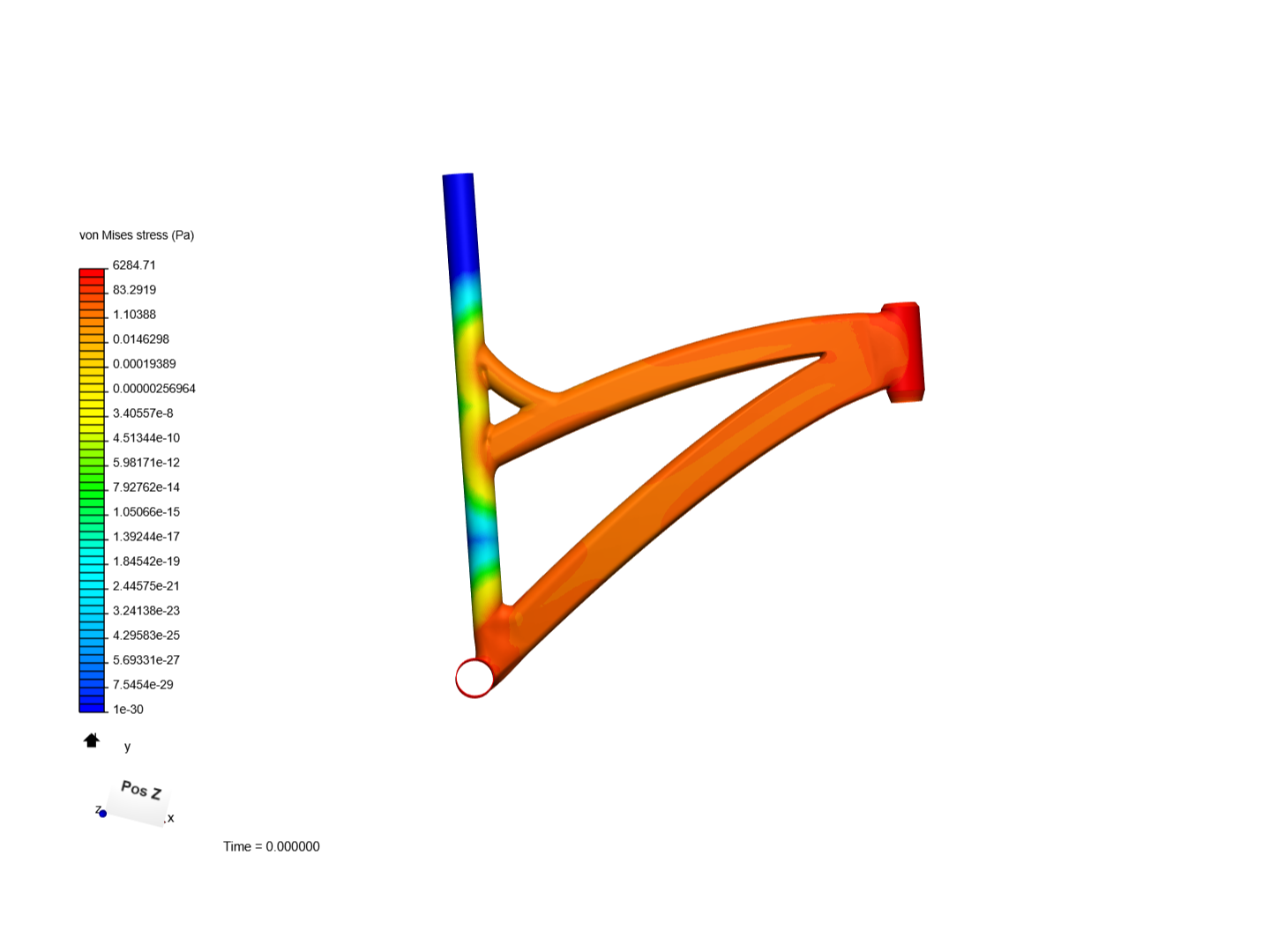Click the legend value 1.84542e-19
The height and width of the screenshot is (952, 1270).
tap(146, 562)
